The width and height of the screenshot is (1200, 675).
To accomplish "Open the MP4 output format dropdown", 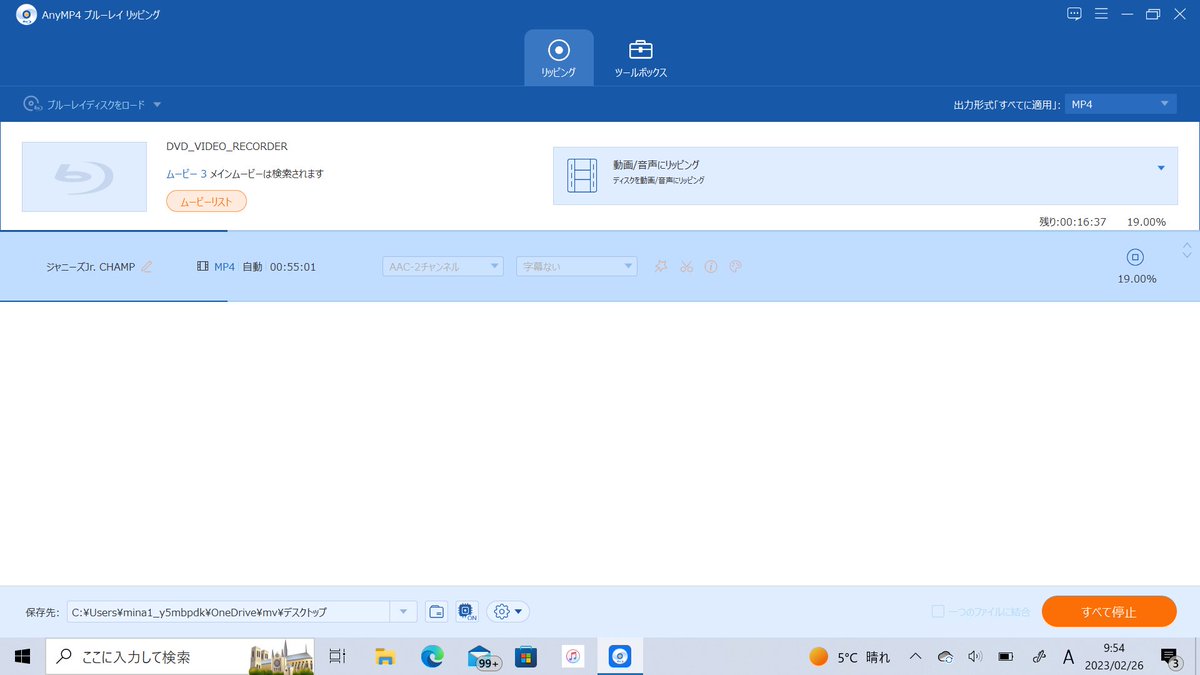I will point(1120,104).
